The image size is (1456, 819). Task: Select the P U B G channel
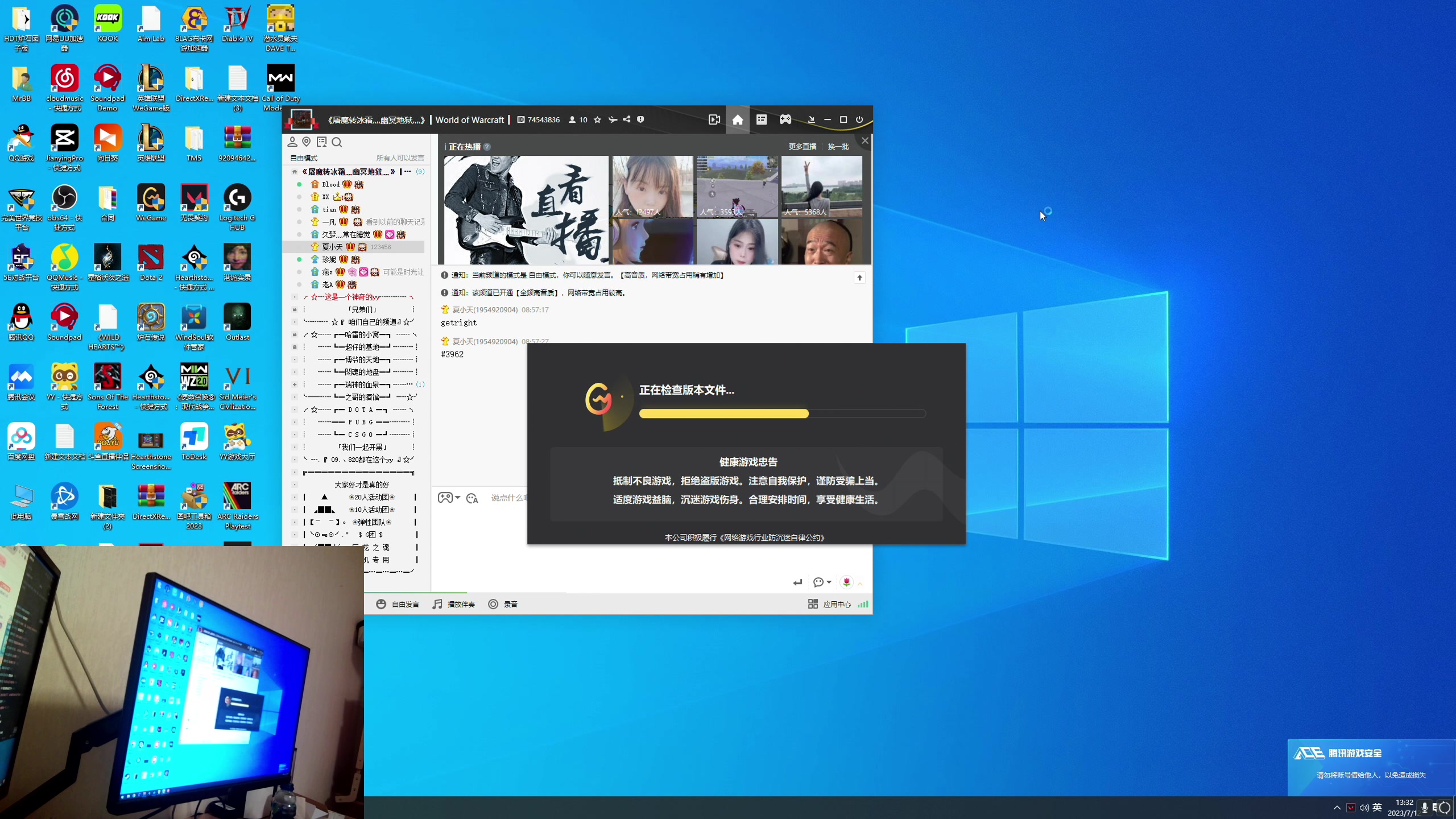pyautogui.click(x=360, y=422)
